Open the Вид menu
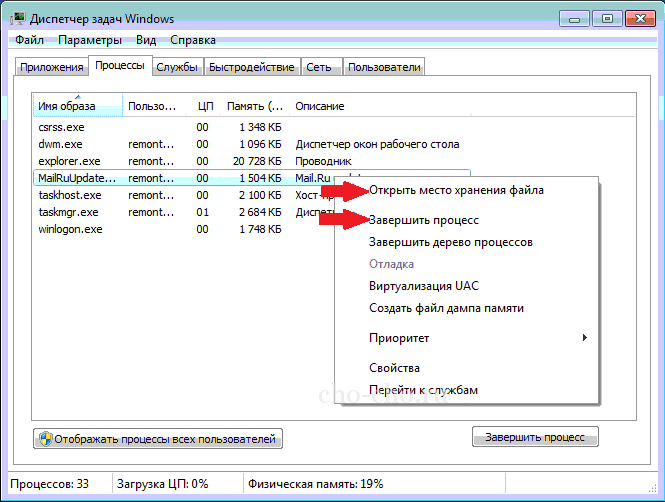665x502 pixels. click(146, 40)
